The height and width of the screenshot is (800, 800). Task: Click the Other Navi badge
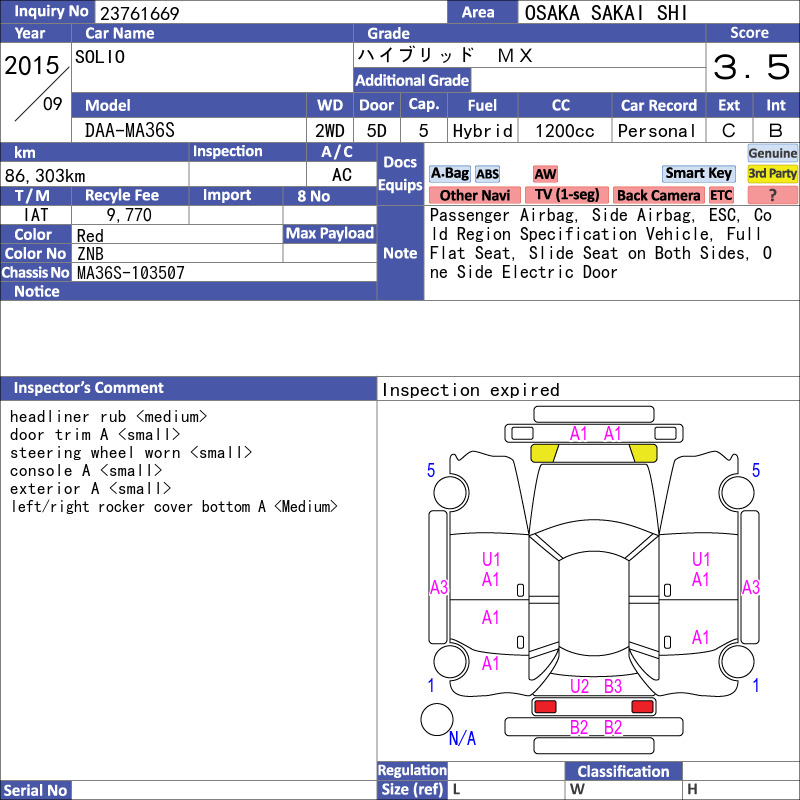pos(474,195)
